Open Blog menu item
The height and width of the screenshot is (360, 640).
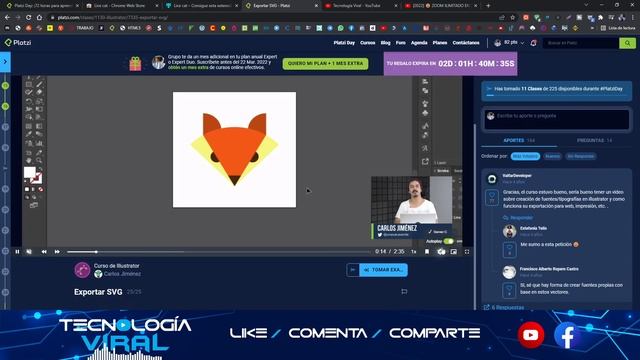(385, 43)
